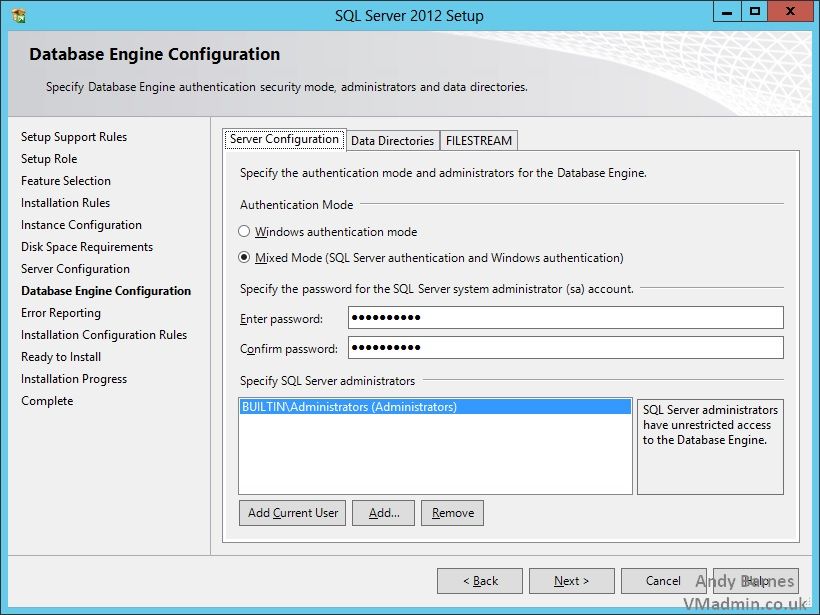Image resolution: width=820 pixels, height=615 pixels.
Task: Remove the selected SQL Server administrator
Action: coord(452,513)
